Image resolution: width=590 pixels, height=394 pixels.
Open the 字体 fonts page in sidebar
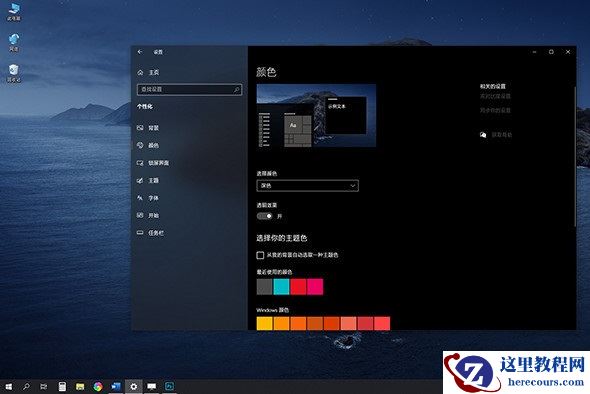148,198
